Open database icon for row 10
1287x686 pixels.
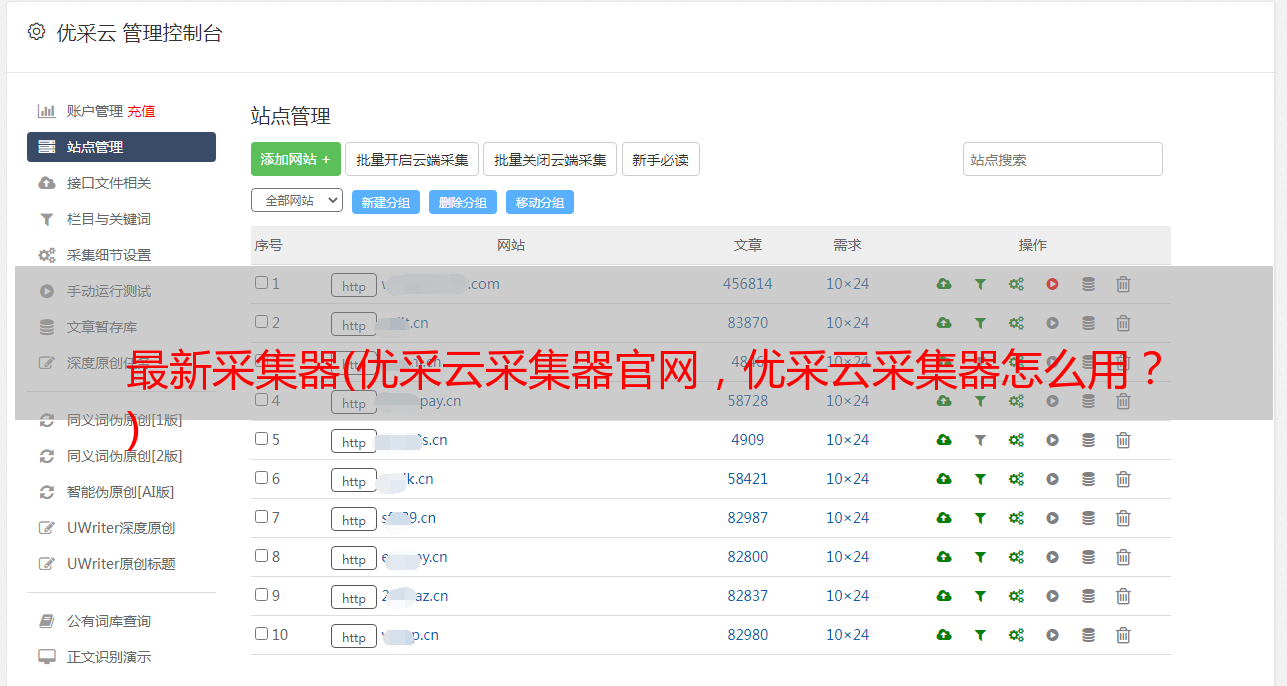[x=1088, y=635]
